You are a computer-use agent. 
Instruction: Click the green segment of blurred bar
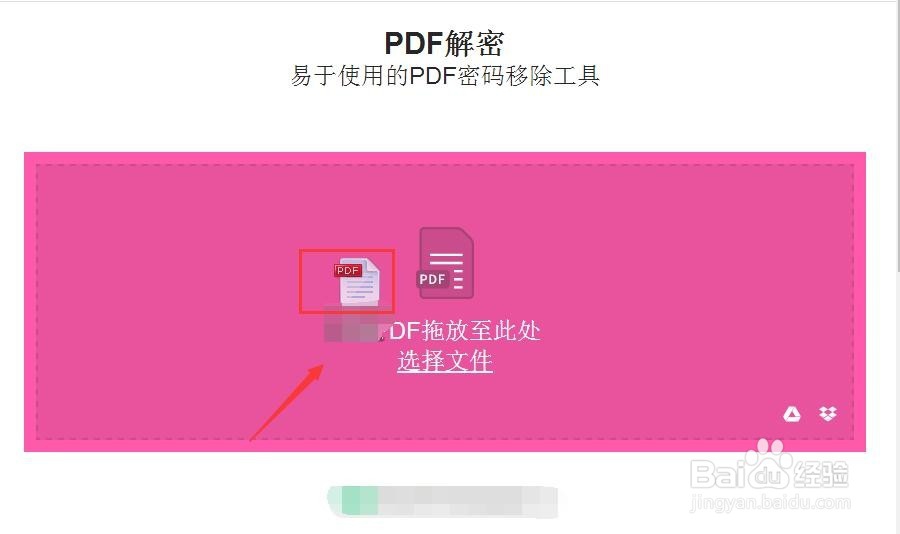360,501
